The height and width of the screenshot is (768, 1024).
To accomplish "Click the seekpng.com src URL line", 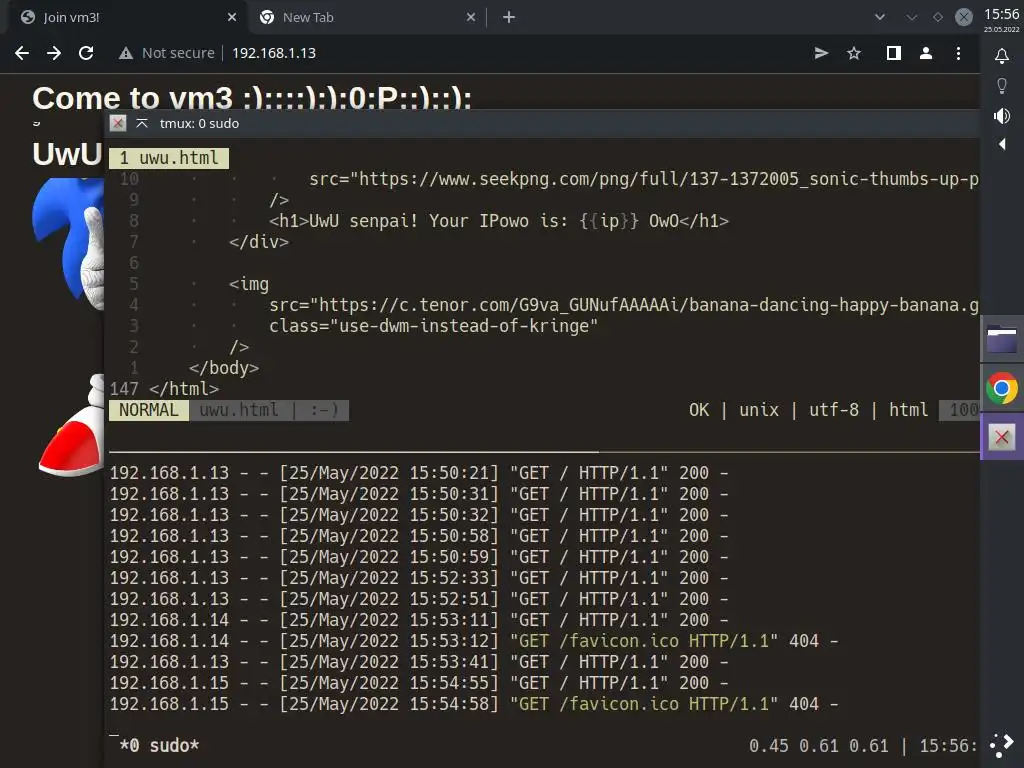I will pyautogui.click(x=644, y=179).
